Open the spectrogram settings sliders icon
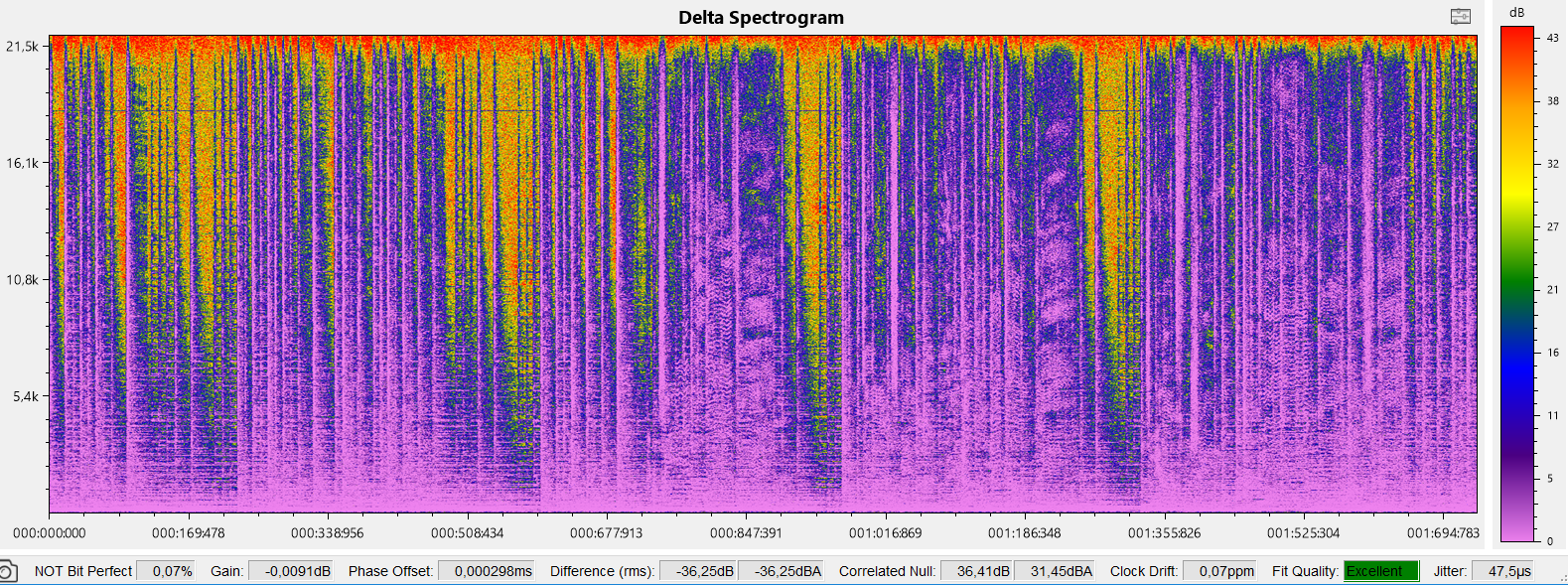Screen dimensions: 1568x585 click(x=1460, y=16)
